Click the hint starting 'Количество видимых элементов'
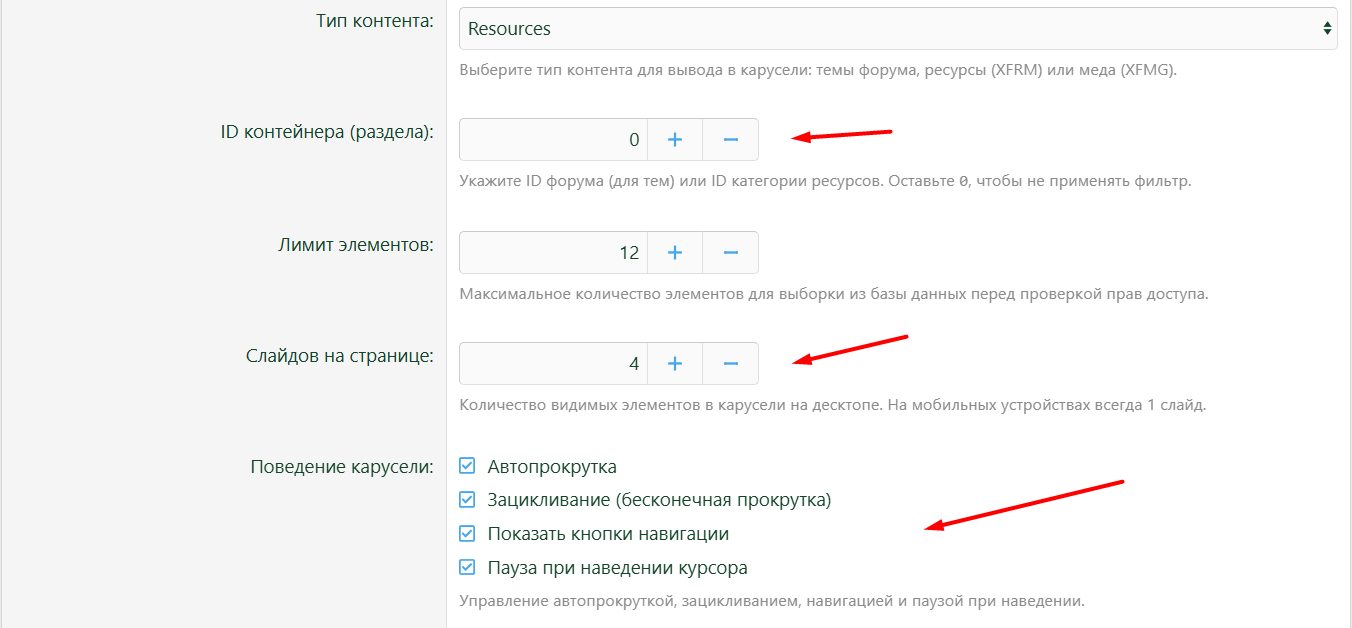Image resolution: width=1352 pixels, height=628 pixels. (x=833, y=406)
